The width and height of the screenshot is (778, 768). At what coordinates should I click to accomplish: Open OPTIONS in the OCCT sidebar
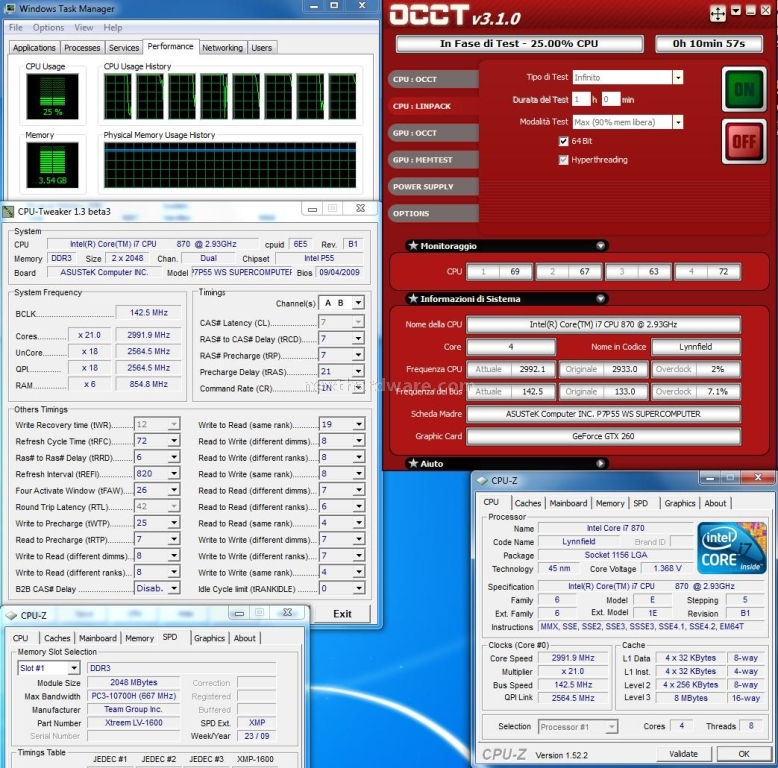coord(433,213)
